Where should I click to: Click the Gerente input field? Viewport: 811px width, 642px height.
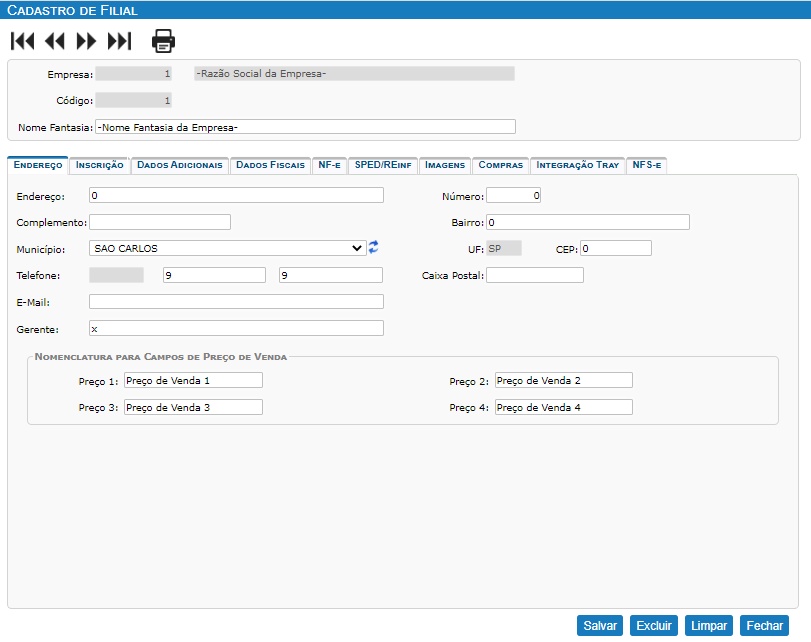[x=236, y=328]
